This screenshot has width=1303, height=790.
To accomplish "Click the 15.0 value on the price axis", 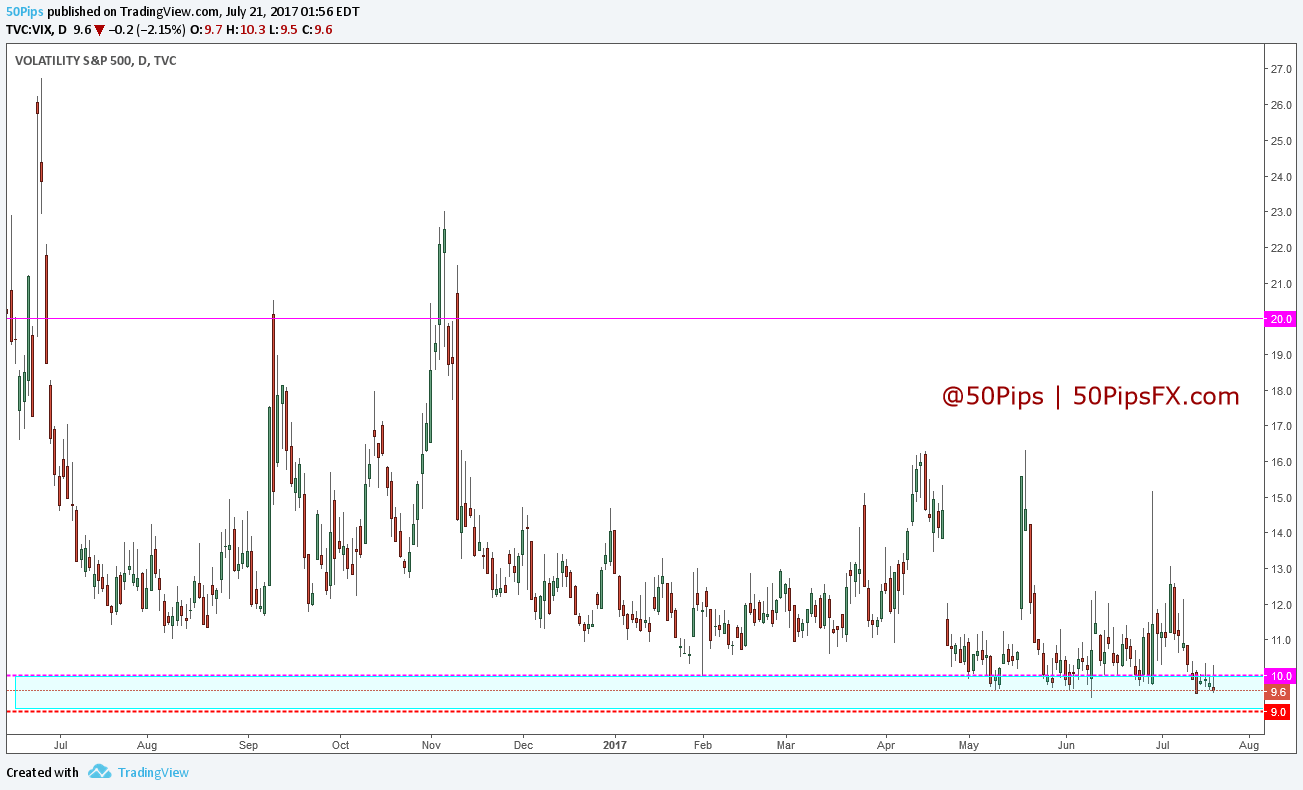I will (x=1283, y=497).
